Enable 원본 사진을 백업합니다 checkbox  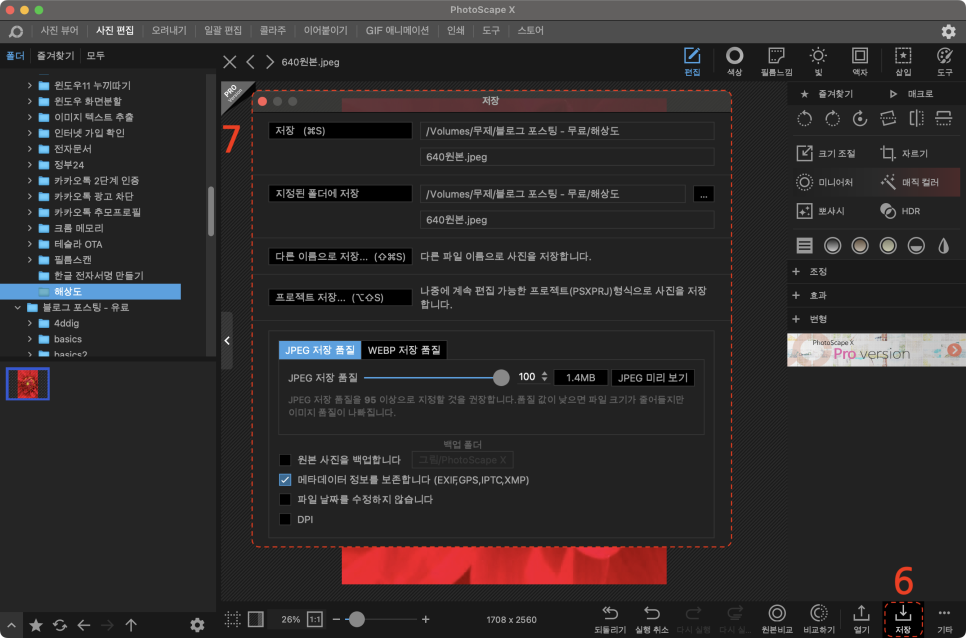coord(285,460)
